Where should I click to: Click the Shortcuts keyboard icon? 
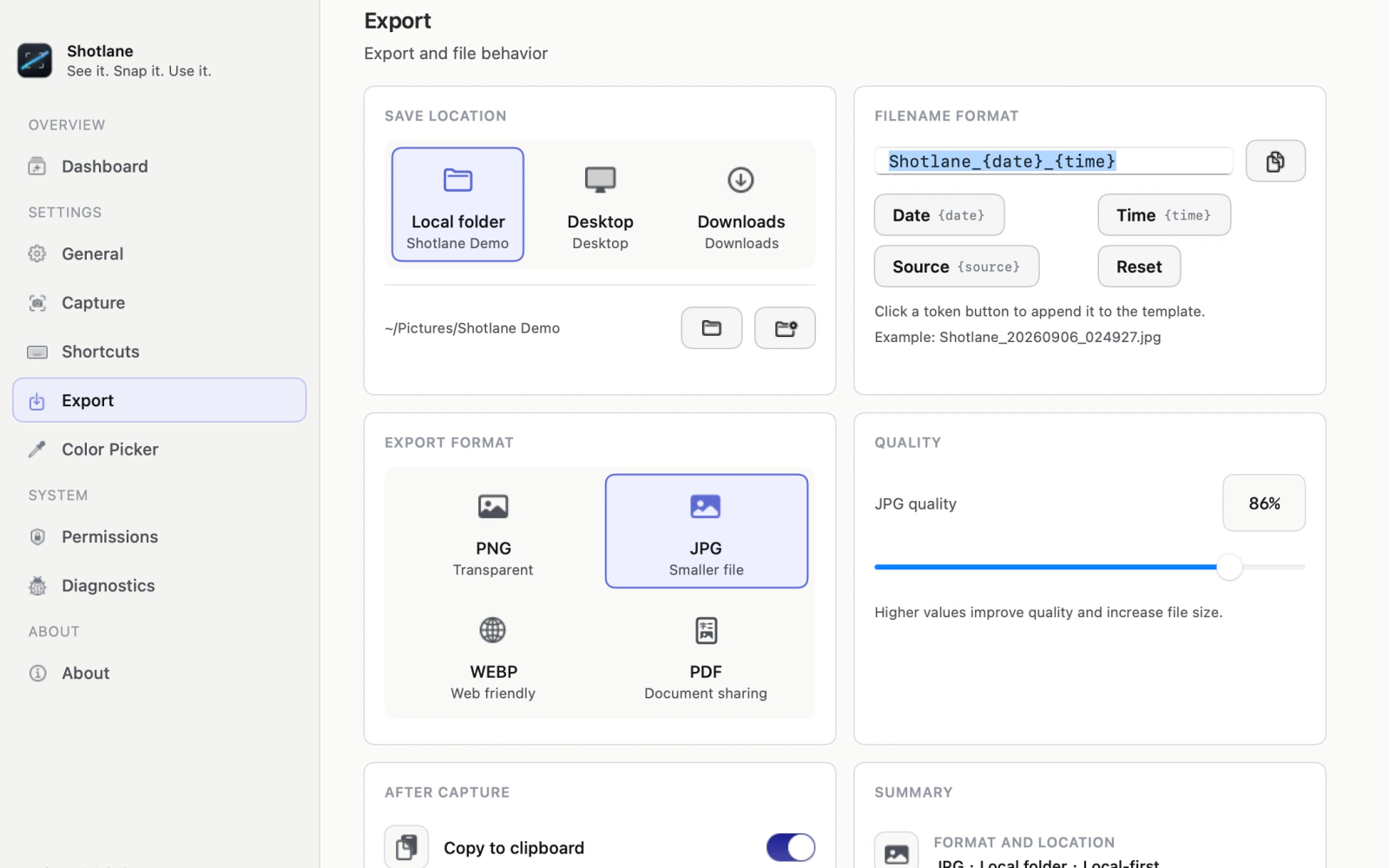click(x=37, y=352)
